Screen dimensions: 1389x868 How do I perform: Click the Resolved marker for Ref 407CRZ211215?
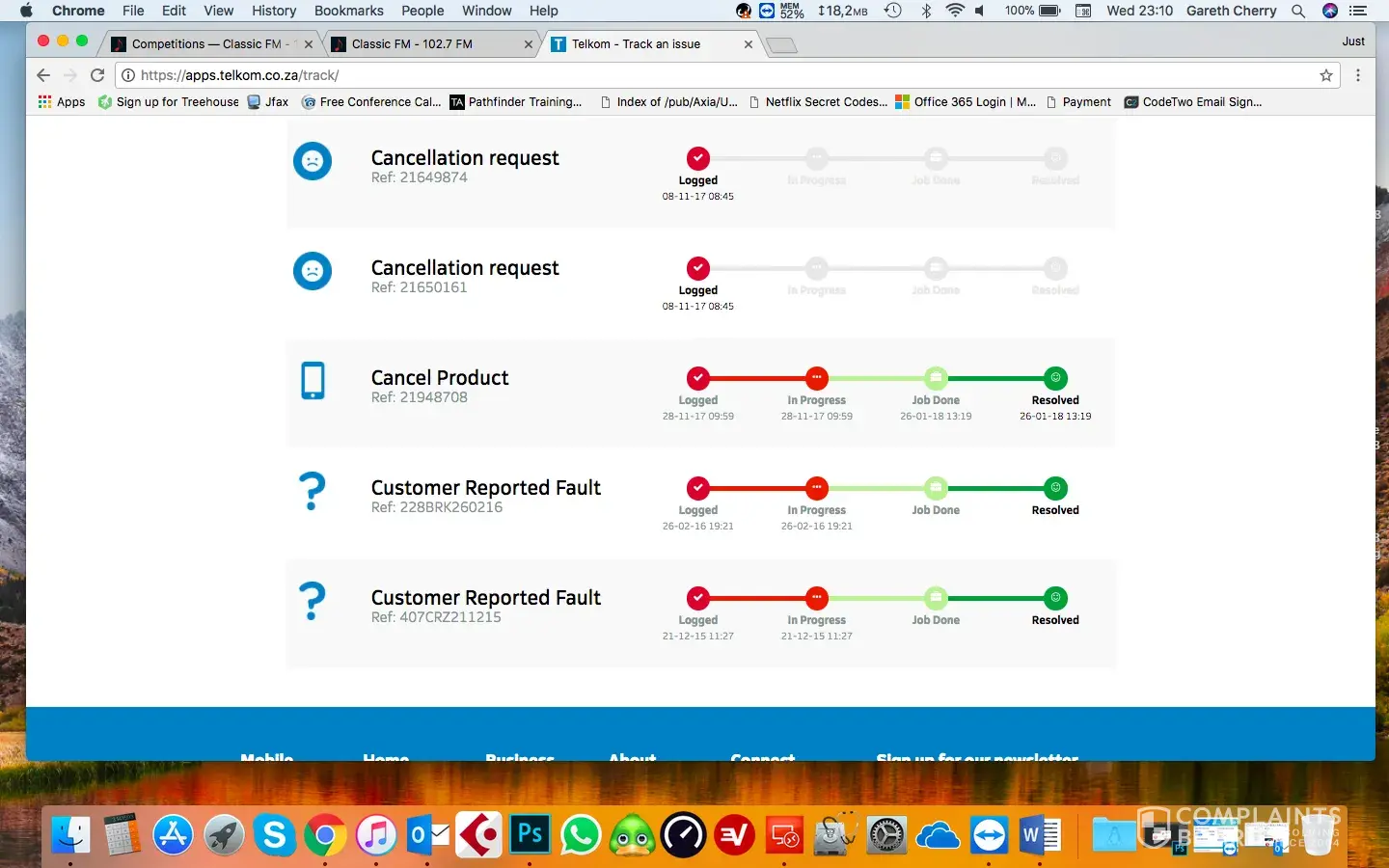coord(1056,598)
